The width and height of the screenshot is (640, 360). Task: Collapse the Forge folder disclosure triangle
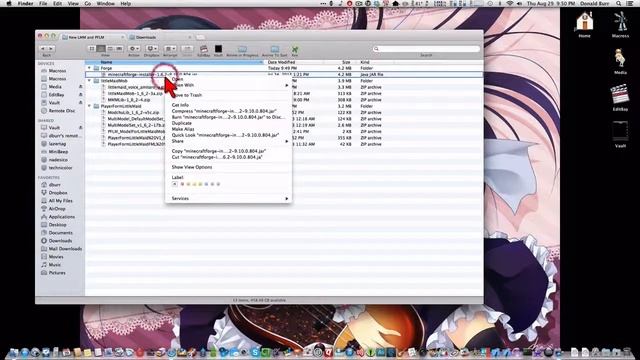pyautogui.click(x=89, y=68)
